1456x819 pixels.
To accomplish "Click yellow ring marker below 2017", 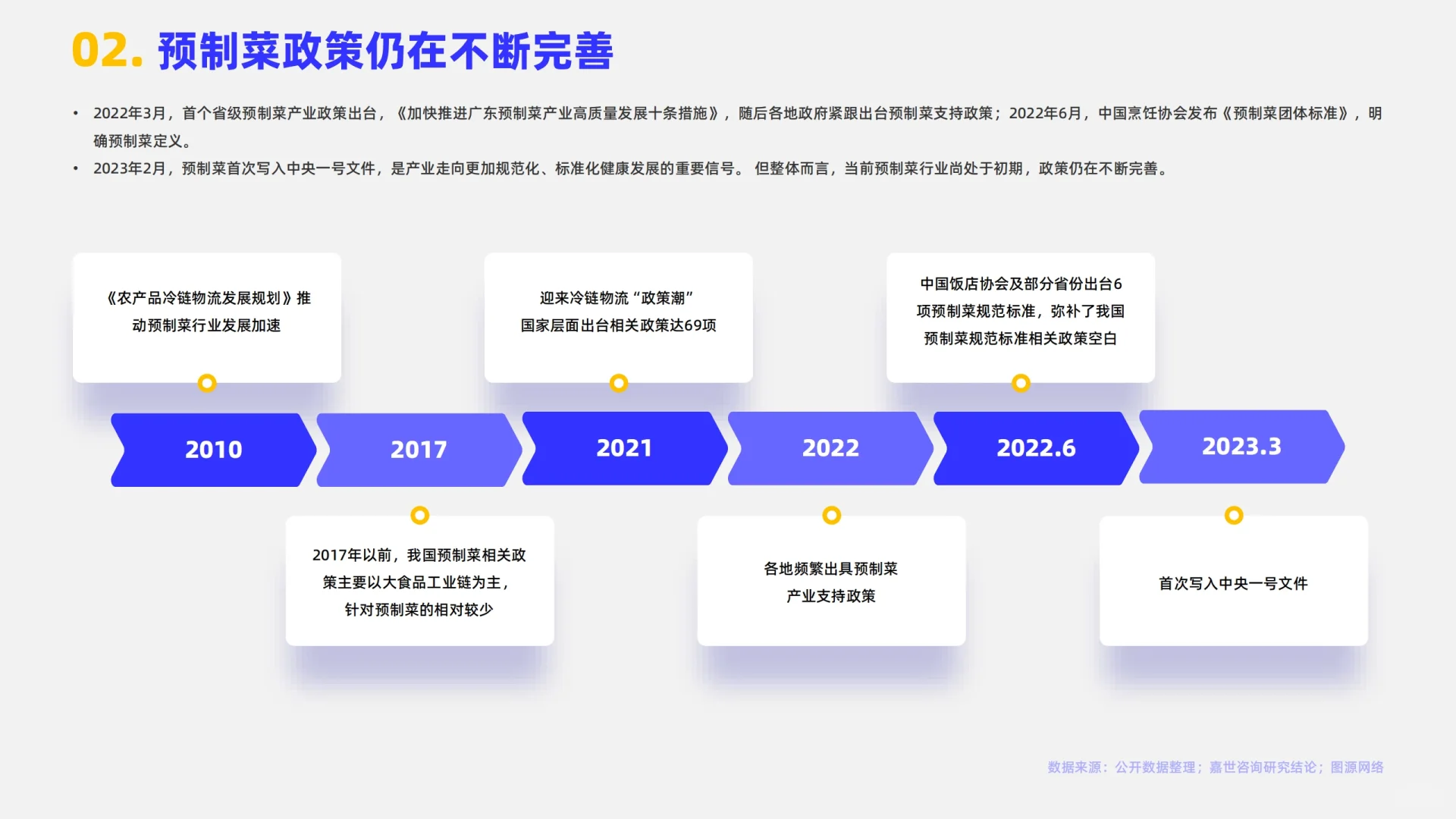I will coord(419,516).
